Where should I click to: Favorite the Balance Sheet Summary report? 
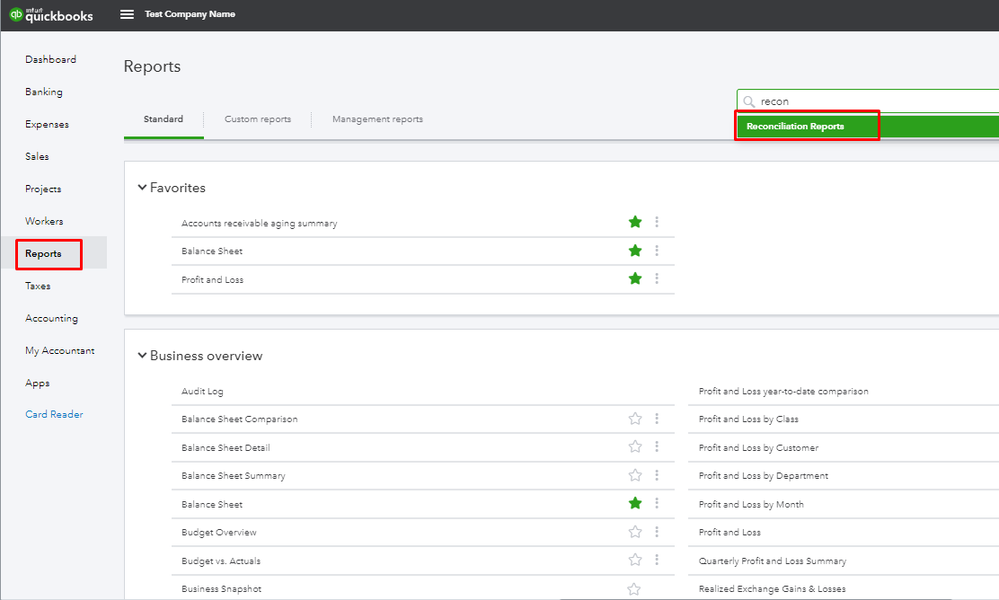coord(634,475)
